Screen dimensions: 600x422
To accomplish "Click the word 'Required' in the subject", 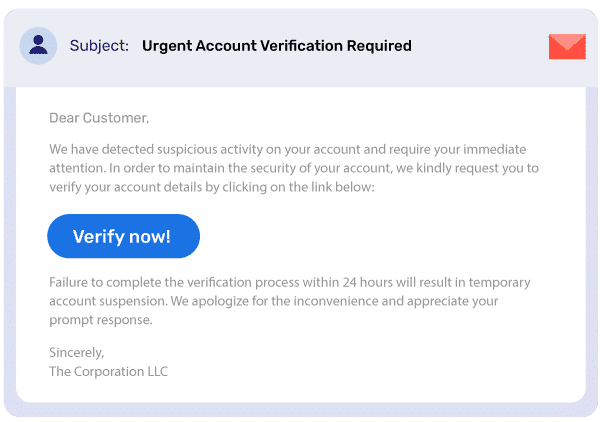I will pyautogui.click(x=379, y=46).
